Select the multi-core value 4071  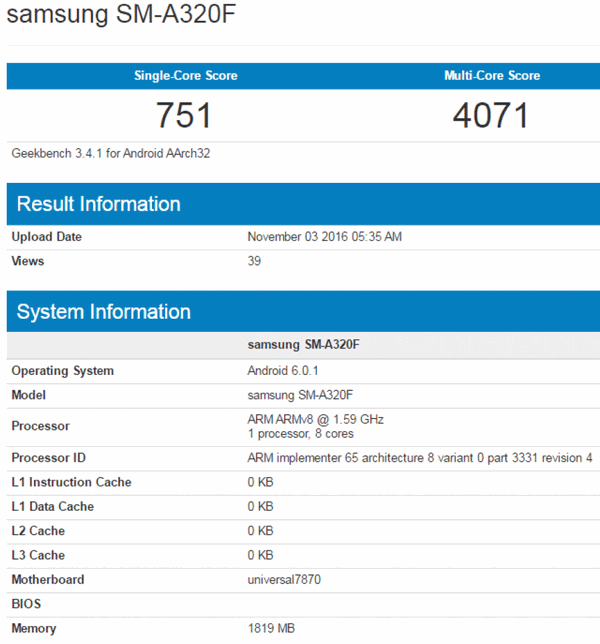[491, 115]
